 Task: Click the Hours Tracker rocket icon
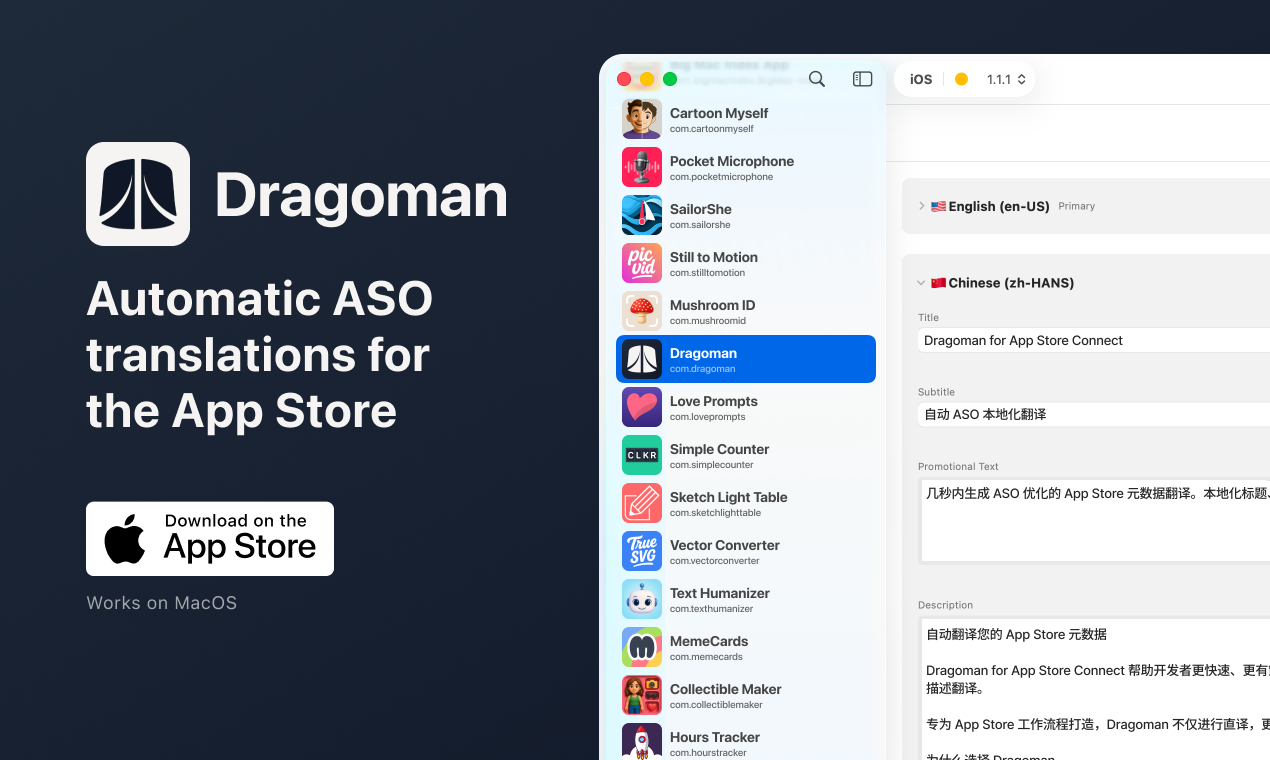click(x=642, y=741)
